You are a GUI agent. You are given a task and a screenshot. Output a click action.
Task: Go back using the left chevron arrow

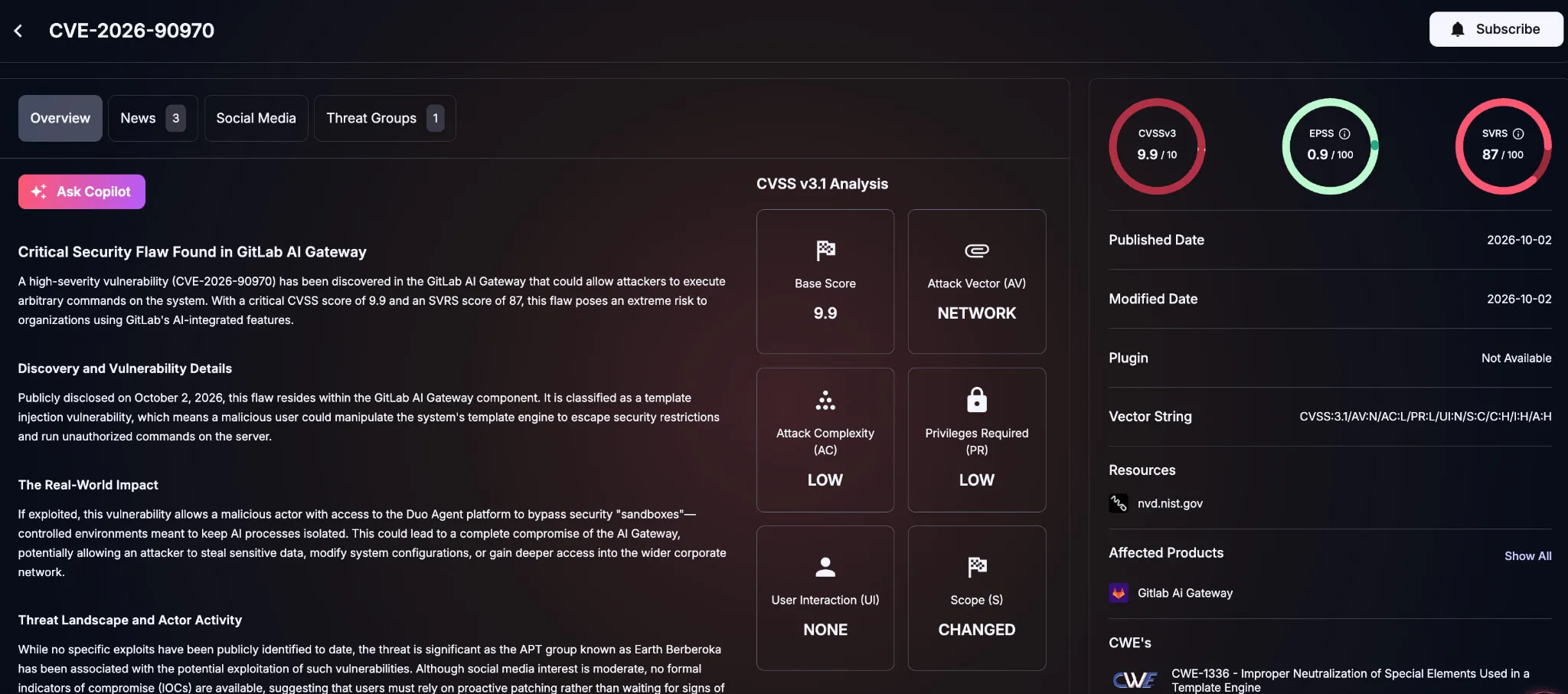18,31
